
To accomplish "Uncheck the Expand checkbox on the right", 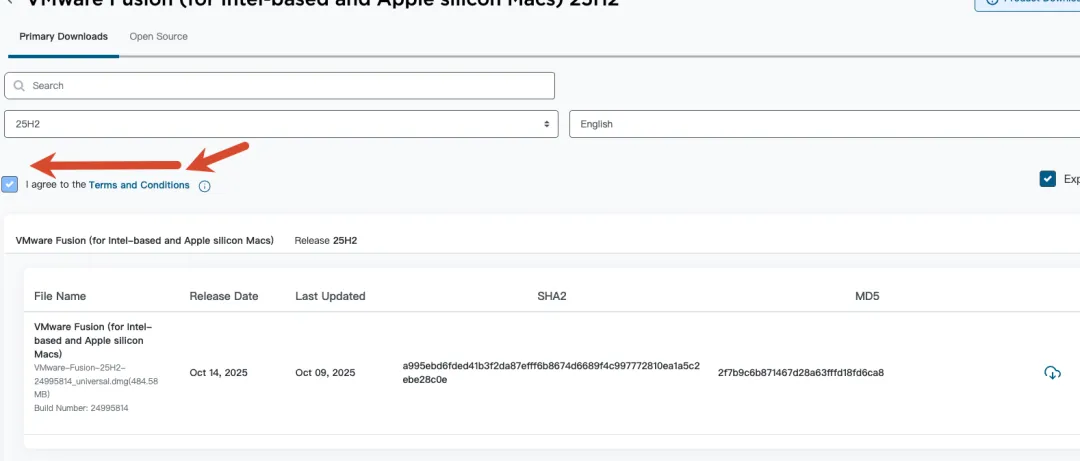I will tap(1048, 179).
